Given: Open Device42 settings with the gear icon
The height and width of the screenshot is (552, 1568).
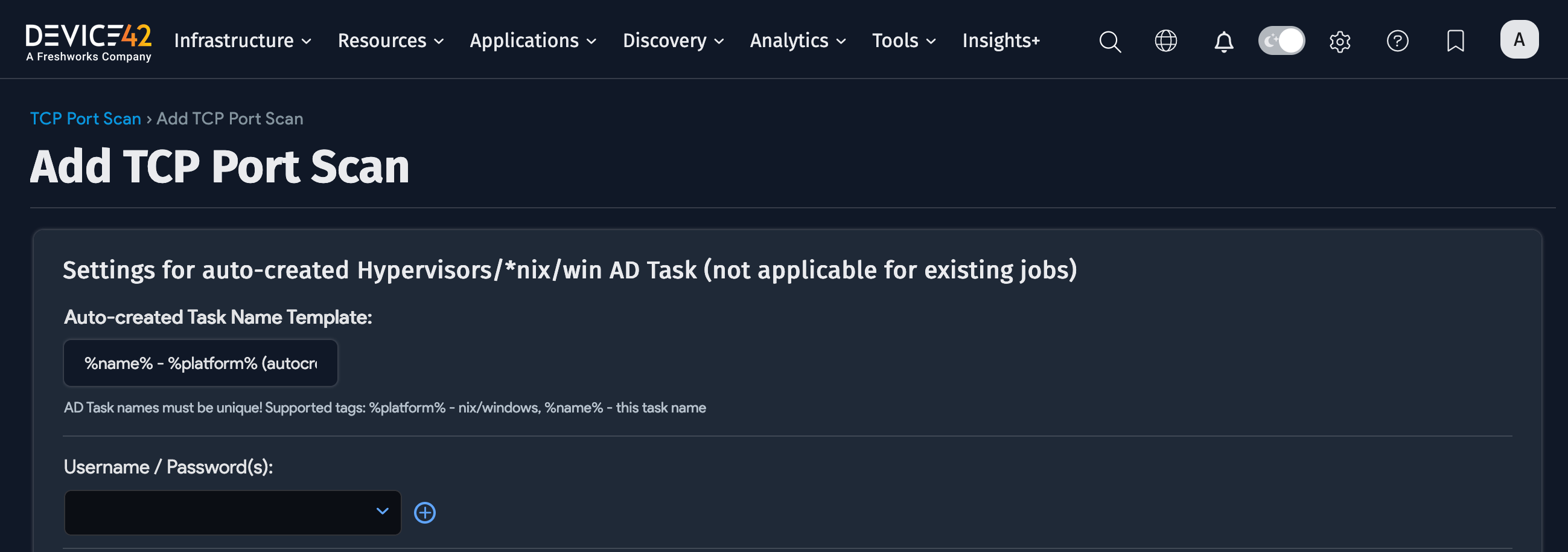Looking at the screenshot, I should pyautogui.click(x=1339, y=42).
